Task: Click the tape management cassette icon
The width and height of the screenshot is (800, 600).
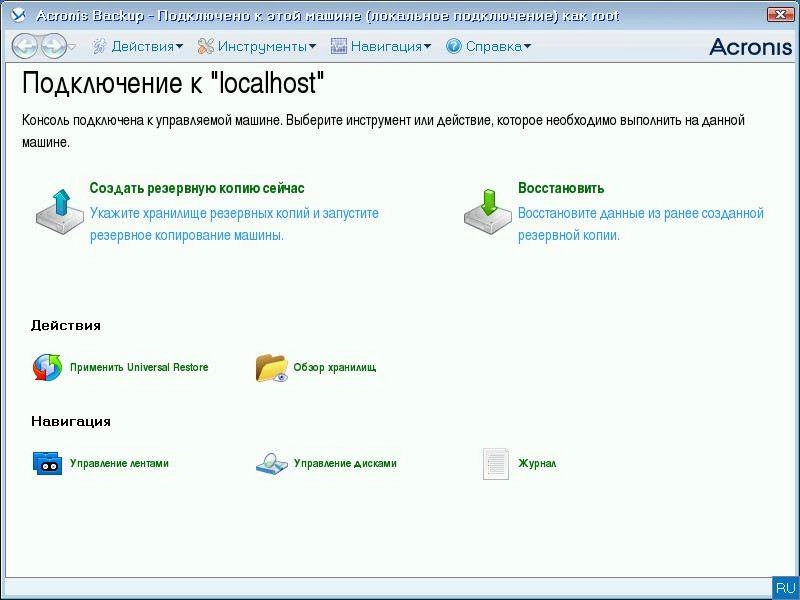Action: tap(47, 463)
